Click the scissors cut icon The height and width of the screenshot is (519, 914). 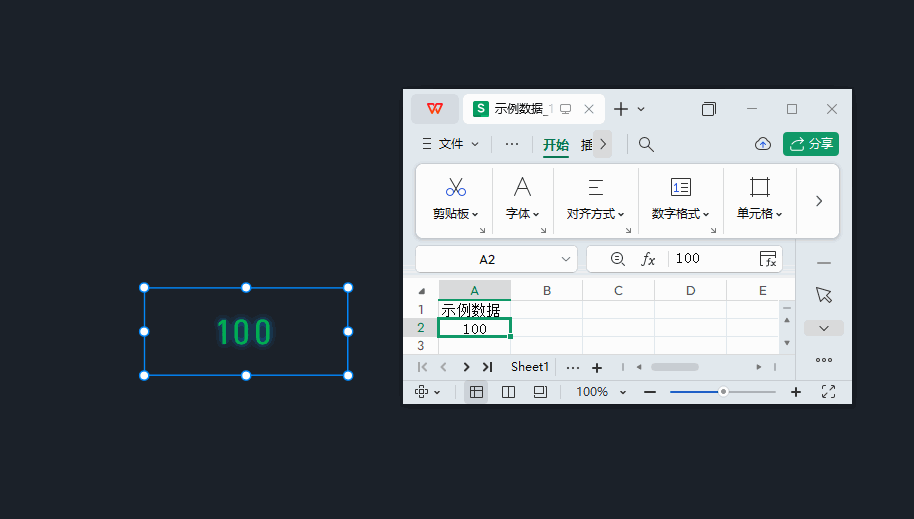coord(456,187)
